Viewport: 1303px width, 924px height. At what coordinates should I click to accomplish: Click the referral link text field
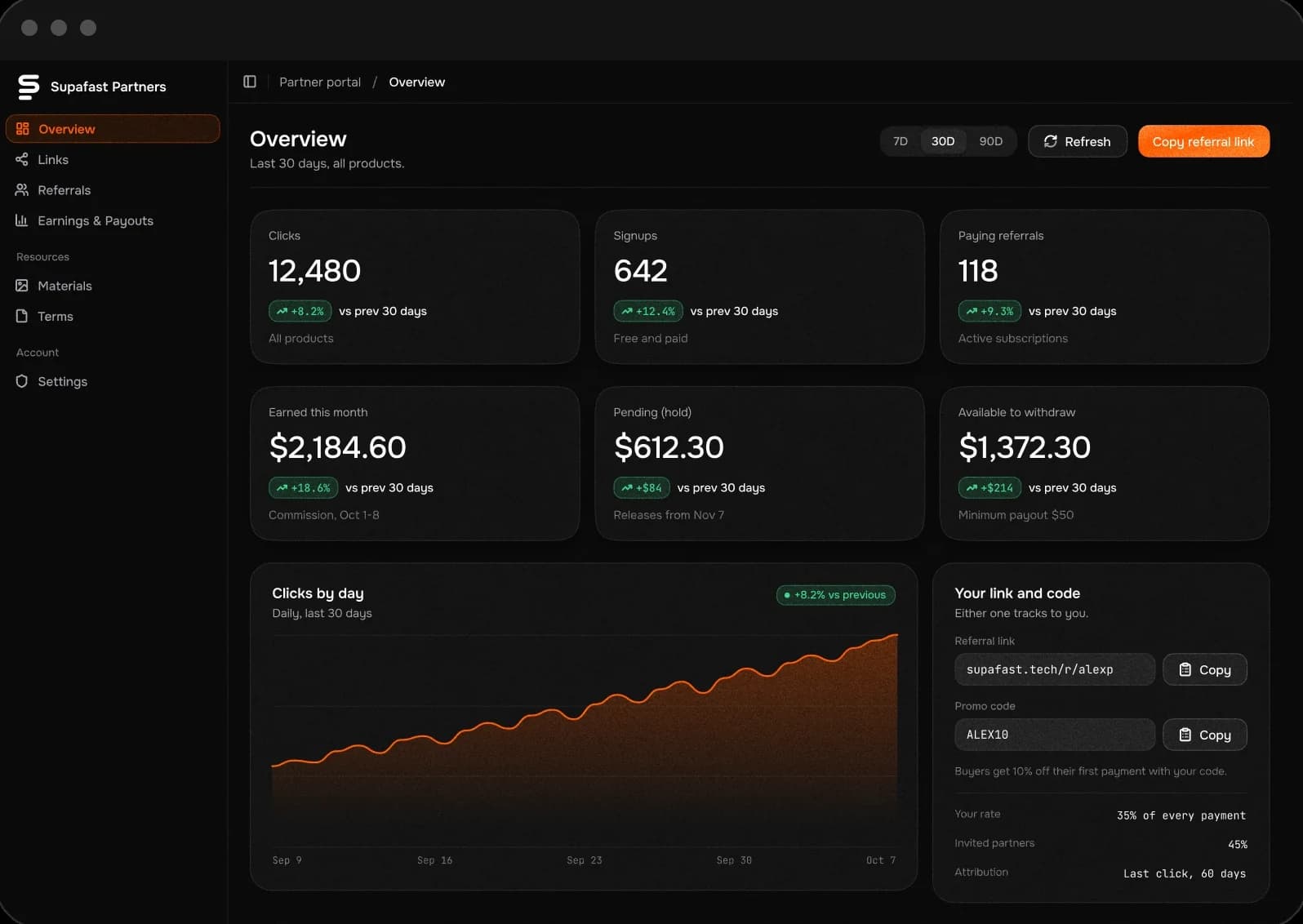click(1055, 669)
